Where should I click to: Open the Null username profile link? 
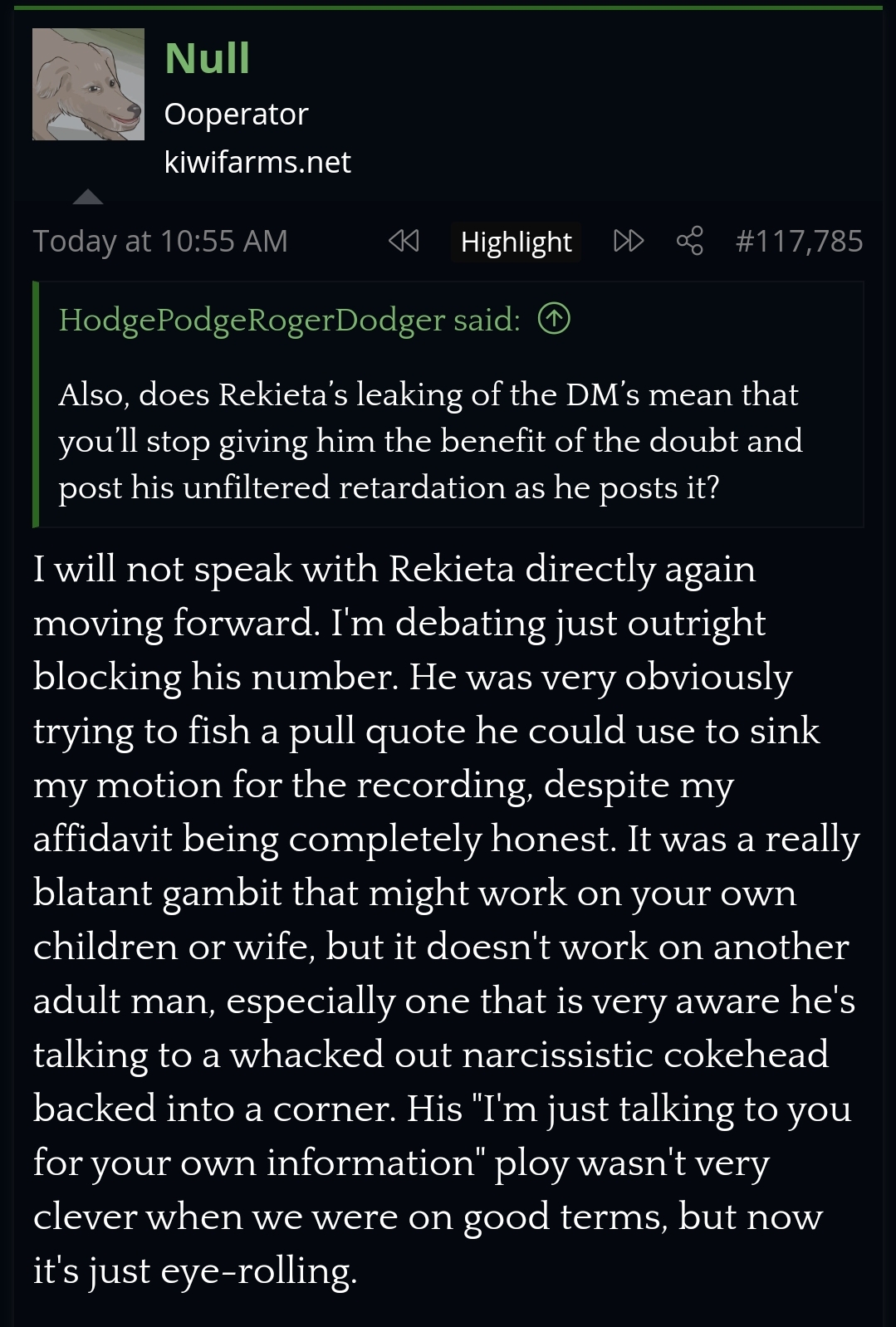pos(207,58)
